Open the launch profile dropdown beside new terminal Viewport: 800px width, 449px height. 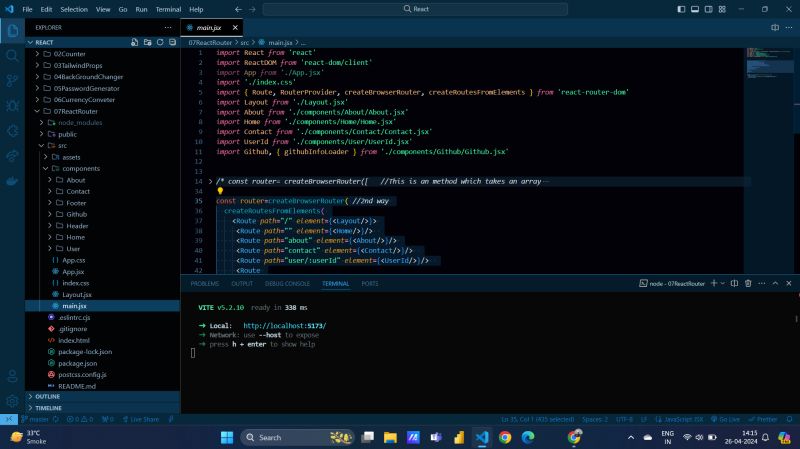point(722,283)
